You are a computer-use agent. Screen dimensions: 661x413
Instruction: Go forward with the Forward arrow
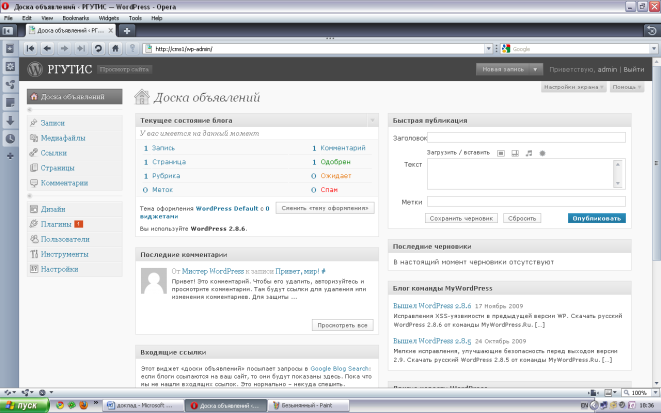point(64,49)
